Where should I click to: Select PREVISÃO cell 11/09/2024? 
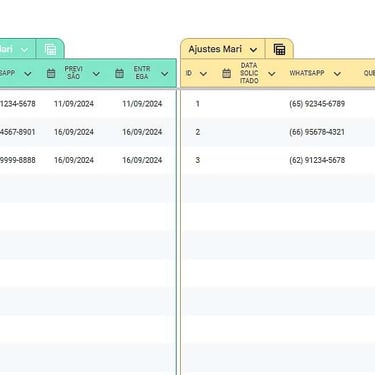pos(74,104)
